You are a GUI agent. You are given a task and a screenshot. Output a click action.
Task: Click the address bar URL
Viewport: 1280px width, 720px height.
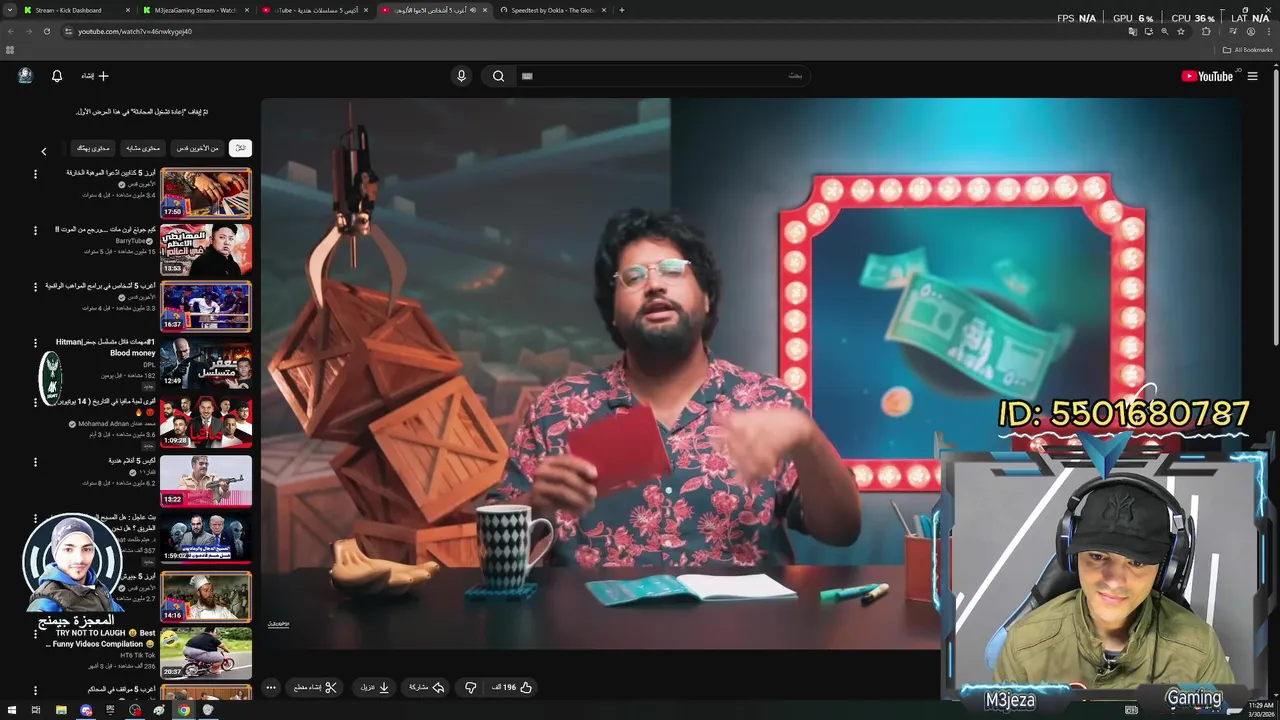tap(135, 31)
